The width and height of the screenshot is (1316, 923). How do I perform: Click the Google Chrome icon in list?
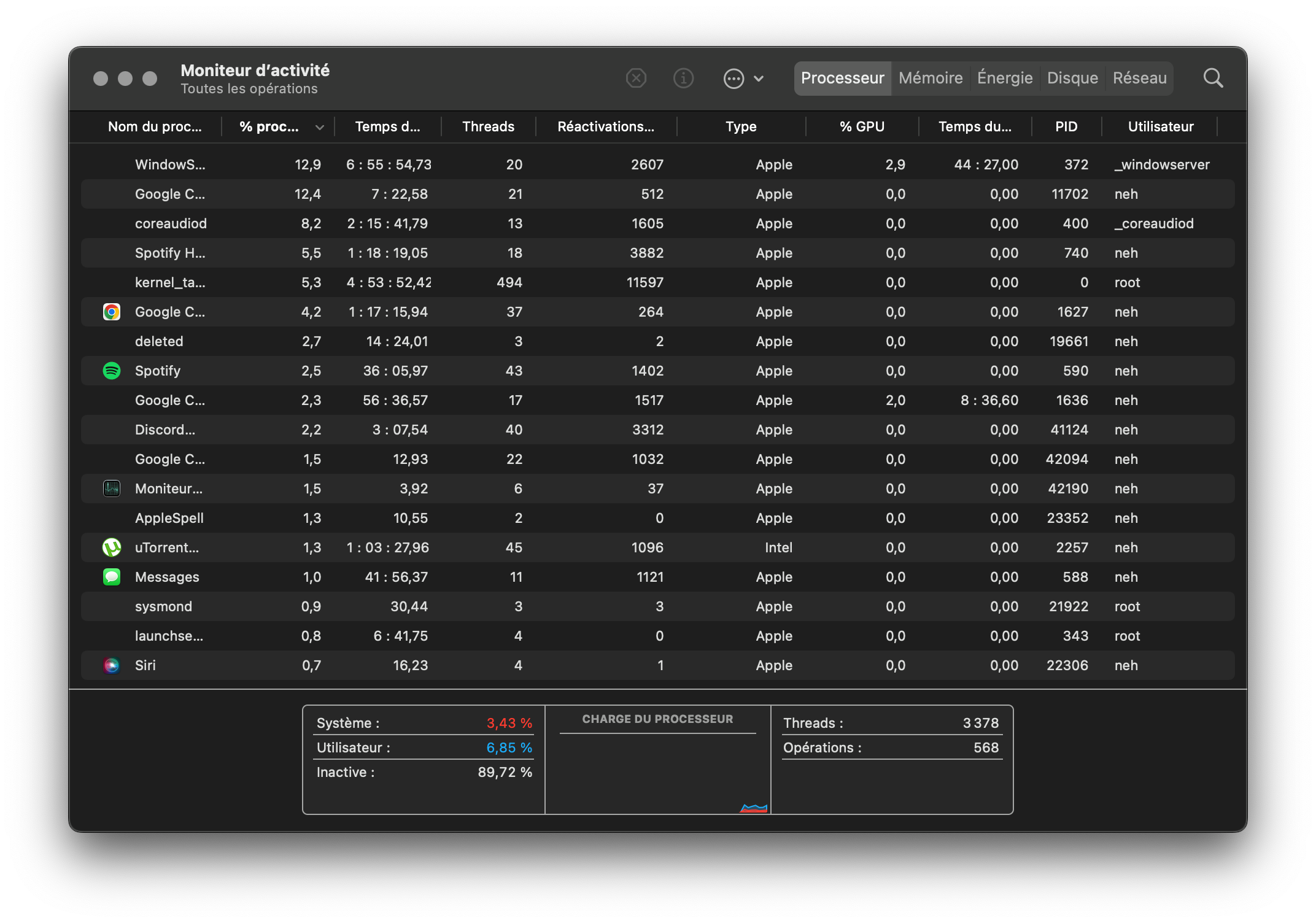(x=112, y=312)
